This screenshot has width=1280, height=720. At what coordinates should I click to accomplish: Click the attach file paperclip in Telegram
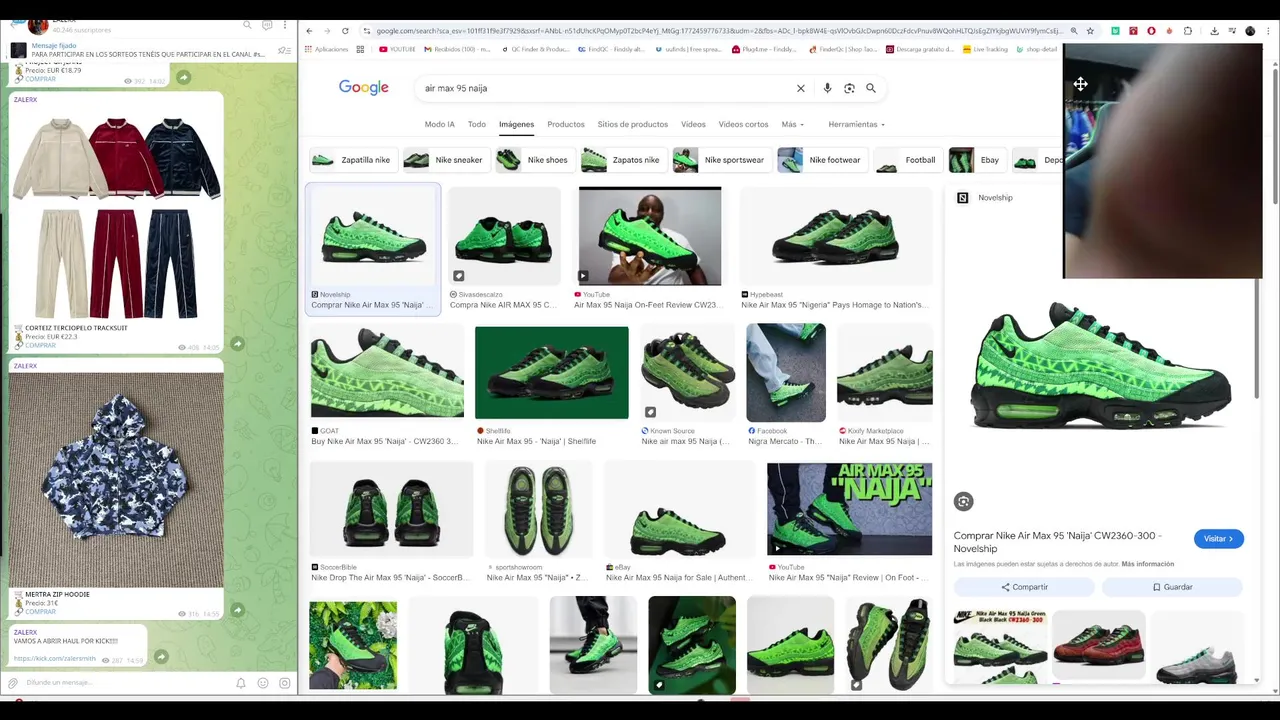pos(13,683)
